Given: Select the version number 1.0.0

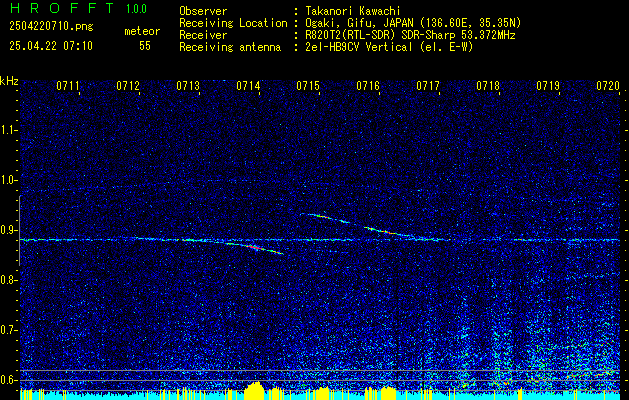Looking at the screenshot, I should point(136,9).
